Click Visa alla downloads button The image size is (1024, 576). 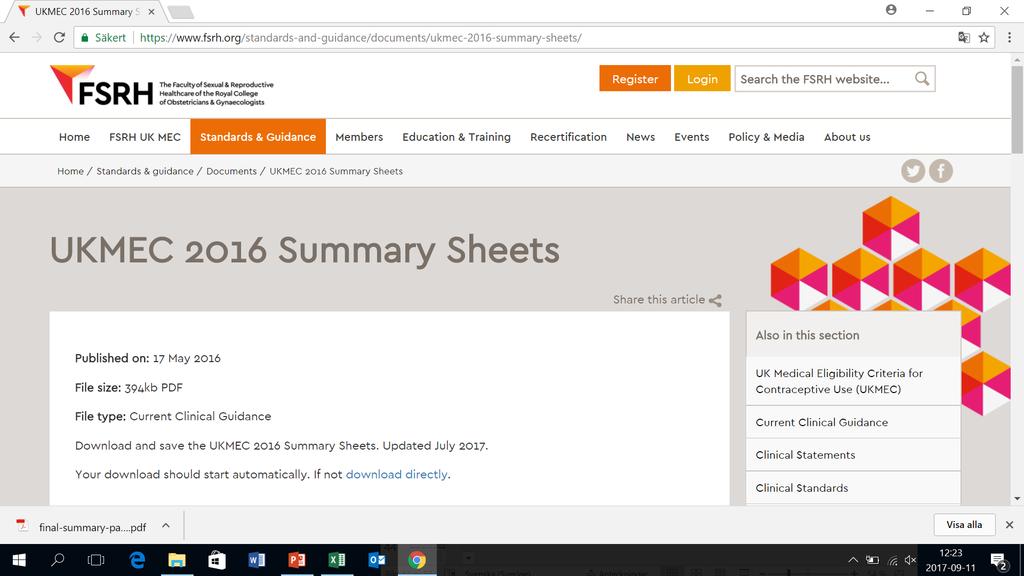pyautogui.click(x=964, y=524)
